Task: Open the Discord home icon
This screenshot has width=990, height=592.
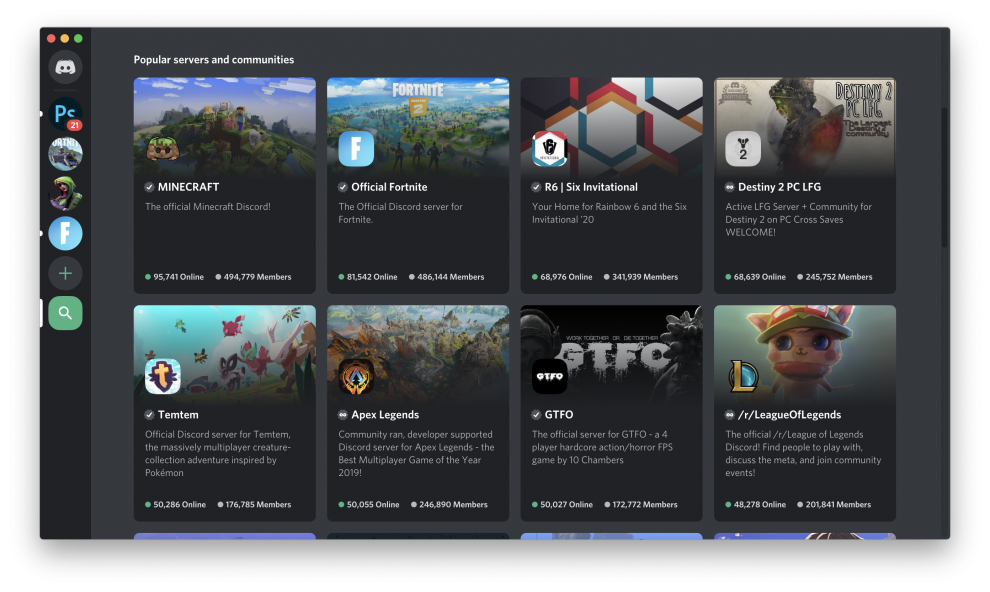Action: [65, 67]
